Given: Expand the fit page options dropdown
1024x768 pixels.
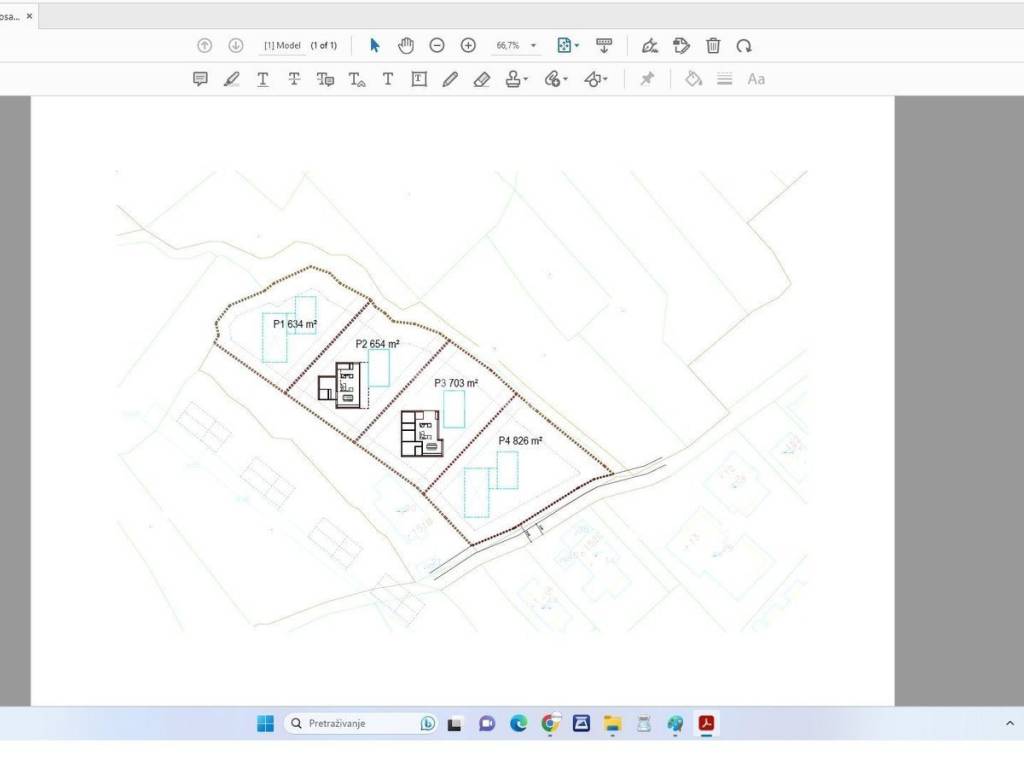Looking at the screenshot, I should 568,46.
